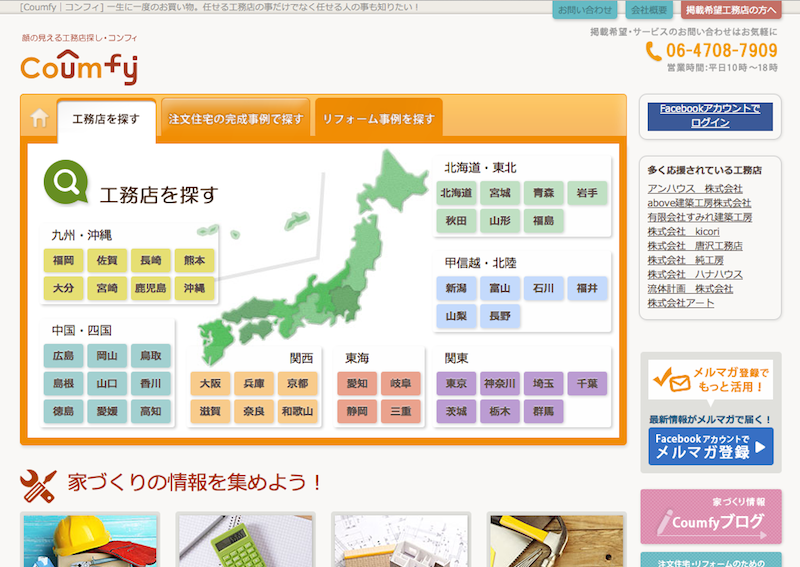The image size is (800, 567).
Task: Select 岐阜 prefecture button
Action: [x=401, y=383]
